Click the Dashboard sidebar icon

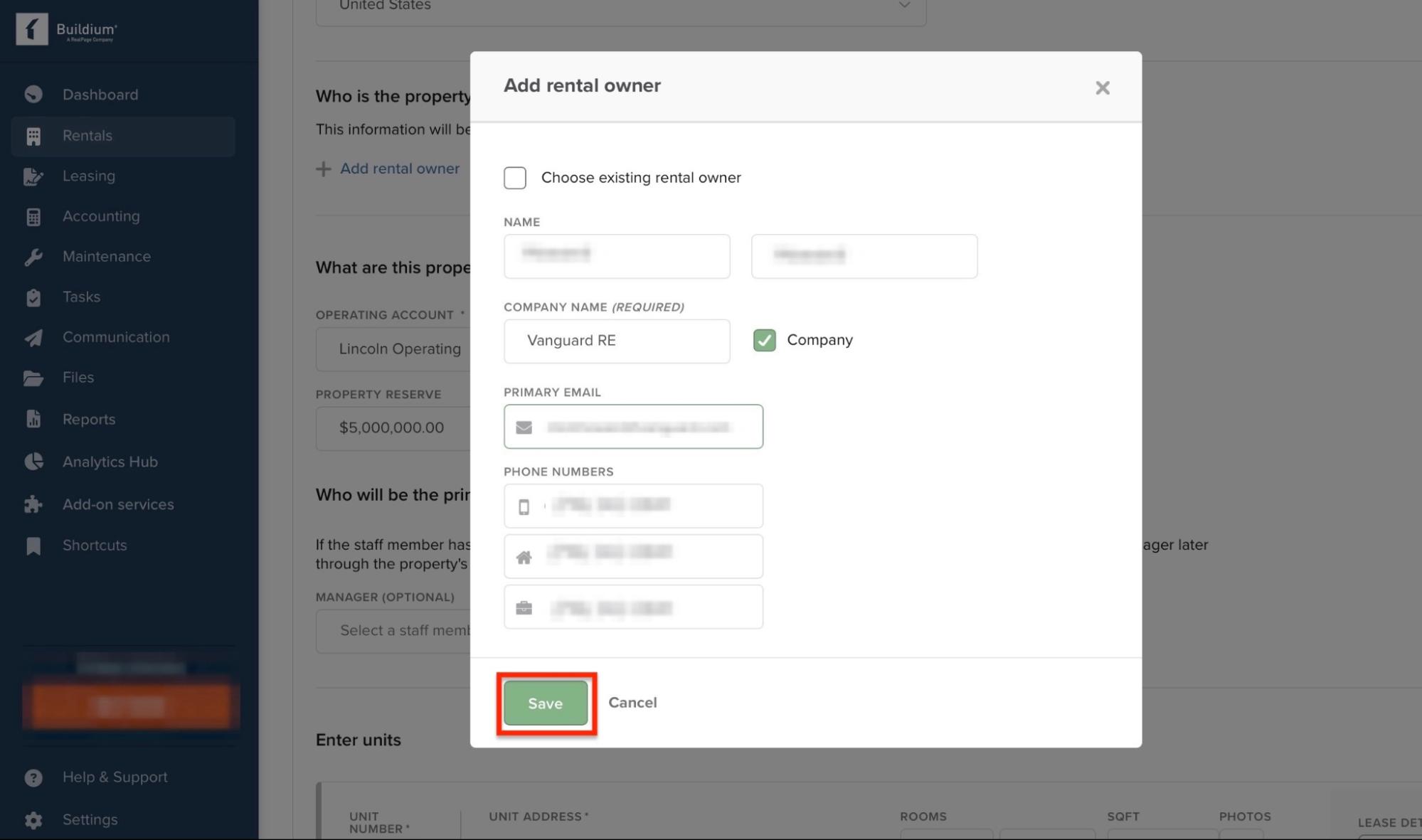(x=33, y=95)
